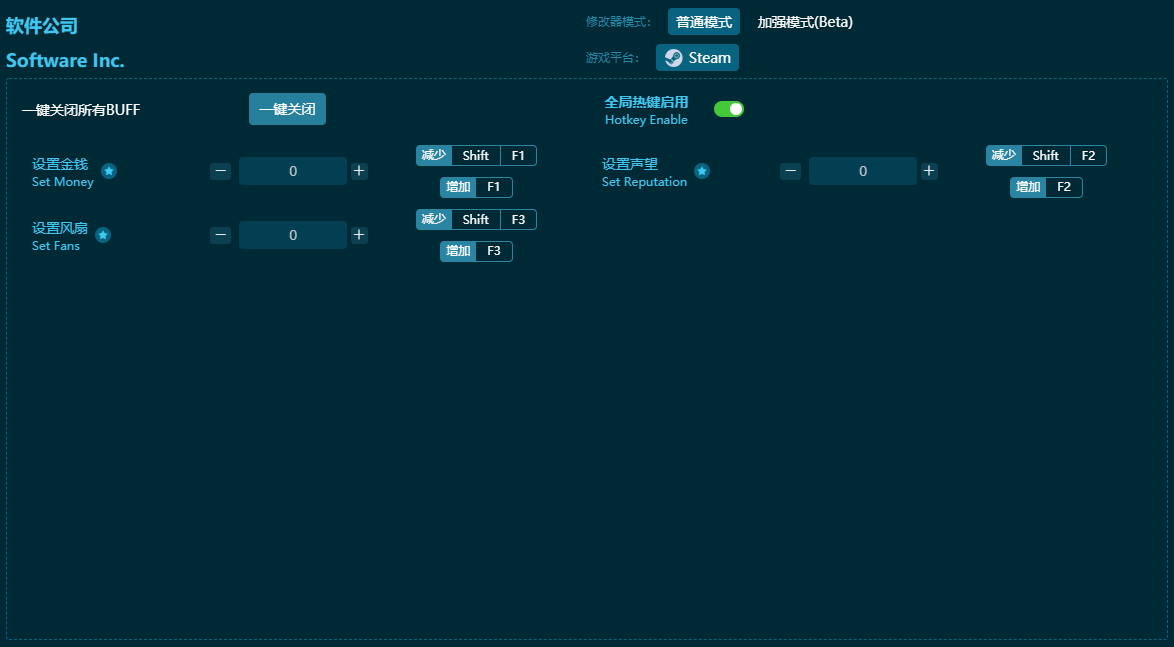Click the Set Money value field
The height and width of the screenshot is (647, 1174).
click(293, 171)
